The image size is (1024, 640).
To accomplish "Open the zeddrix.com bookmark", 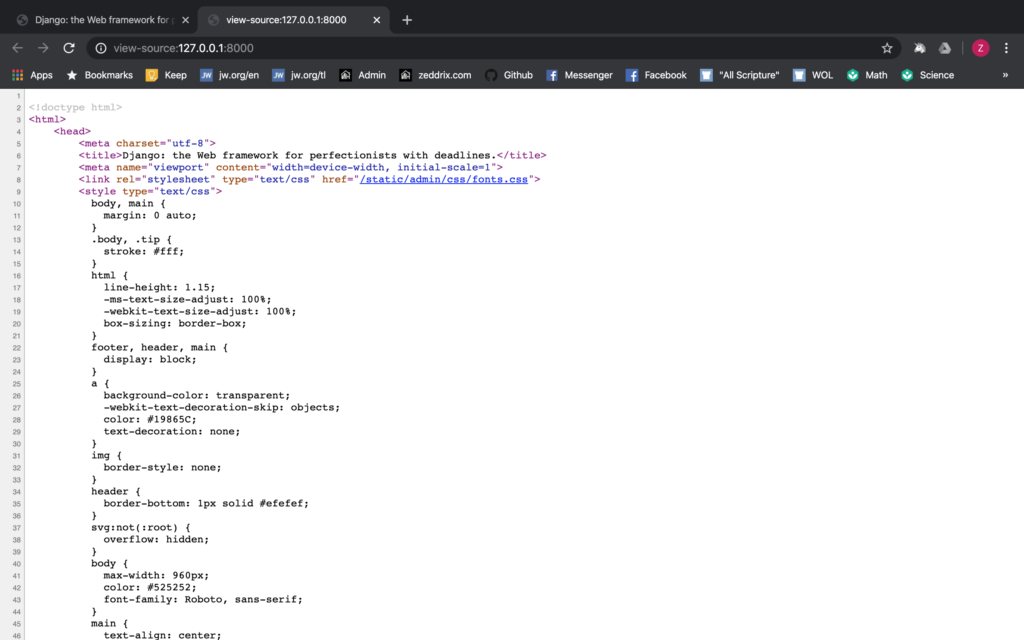I will click(x=435, y=75).
